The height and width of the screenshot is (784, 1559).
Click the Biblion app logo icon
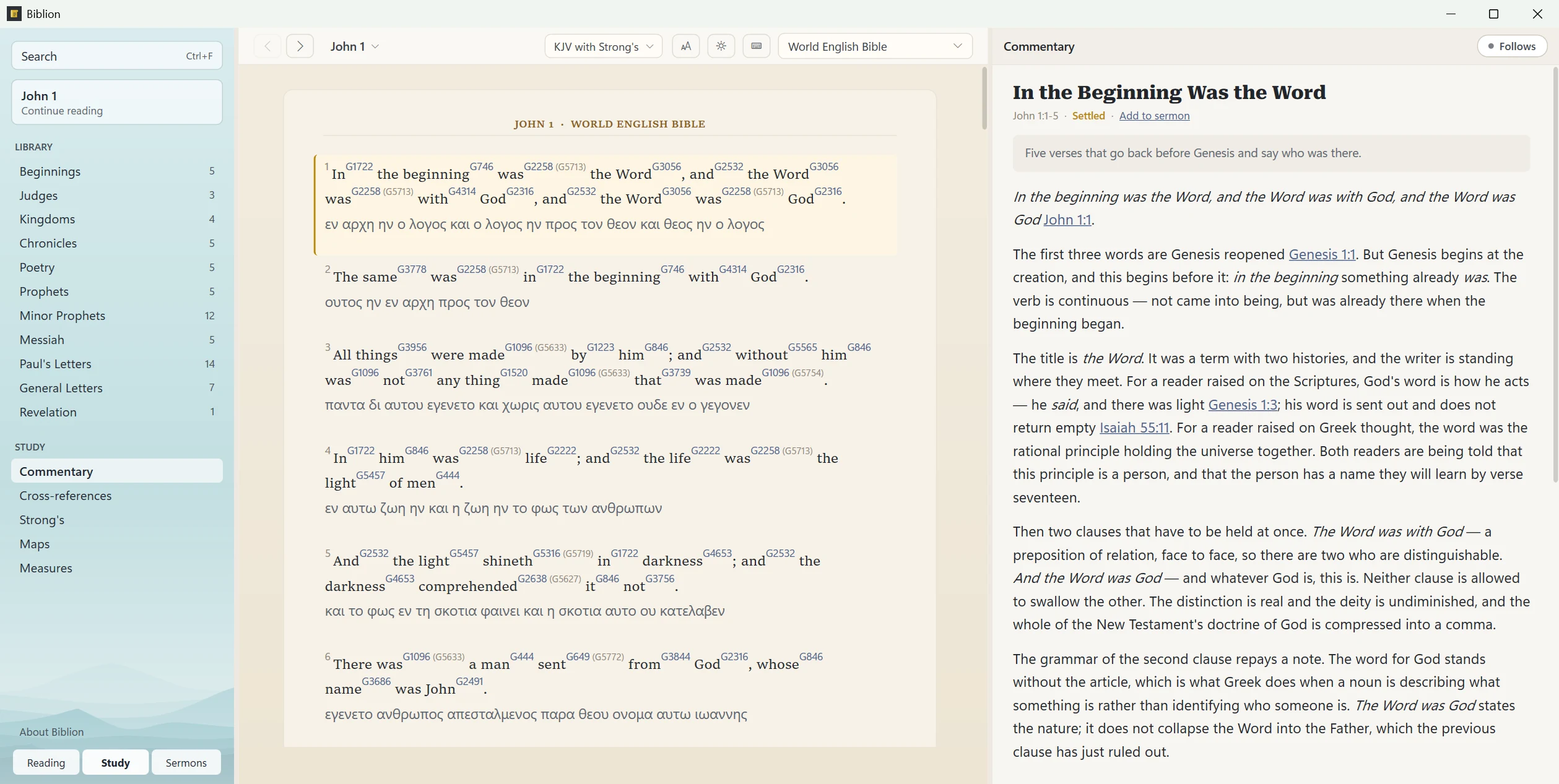(x=14, y=14)
